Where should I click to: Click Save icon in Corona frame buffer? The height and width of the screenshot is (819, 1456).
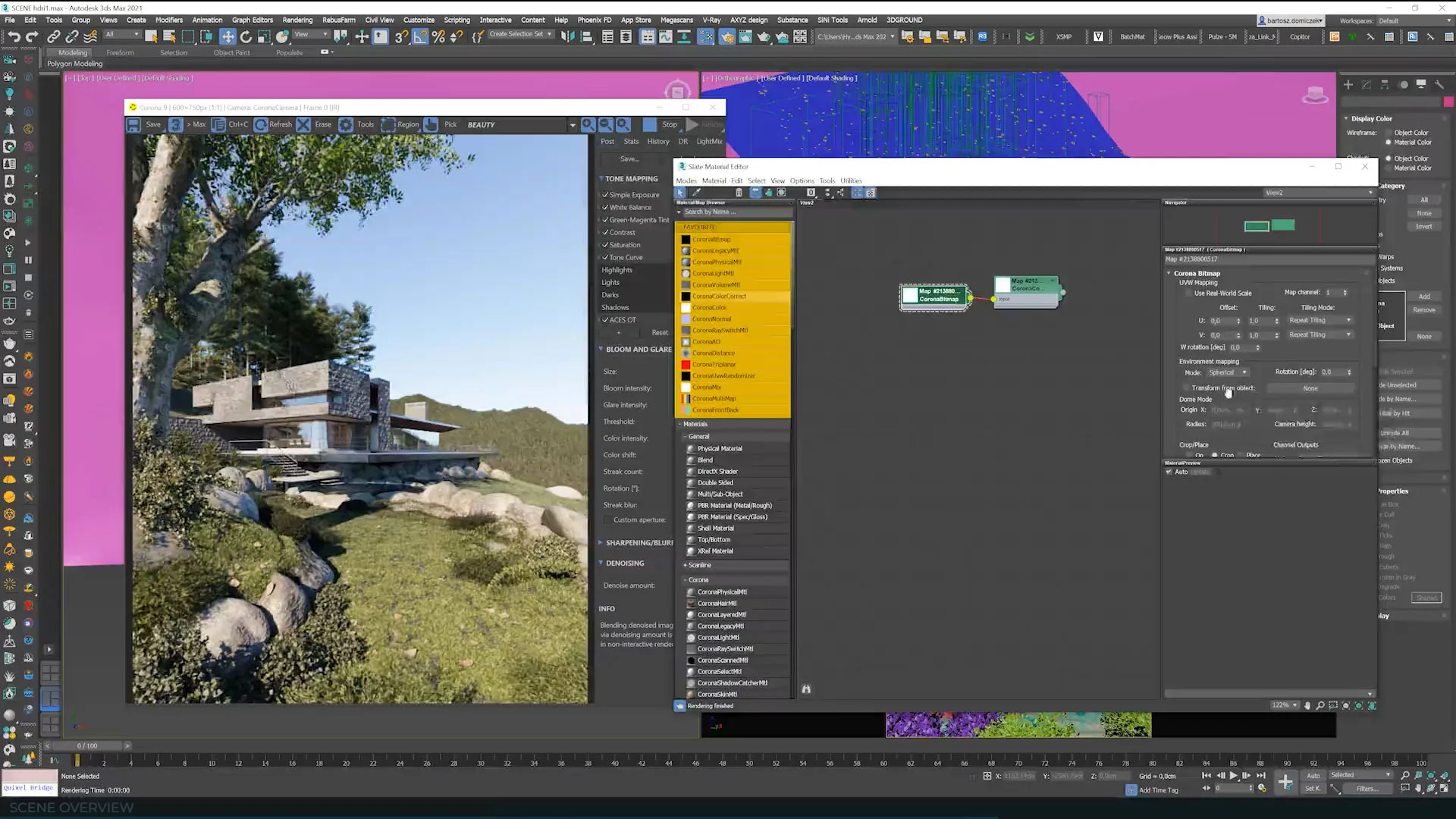point(133,124)
